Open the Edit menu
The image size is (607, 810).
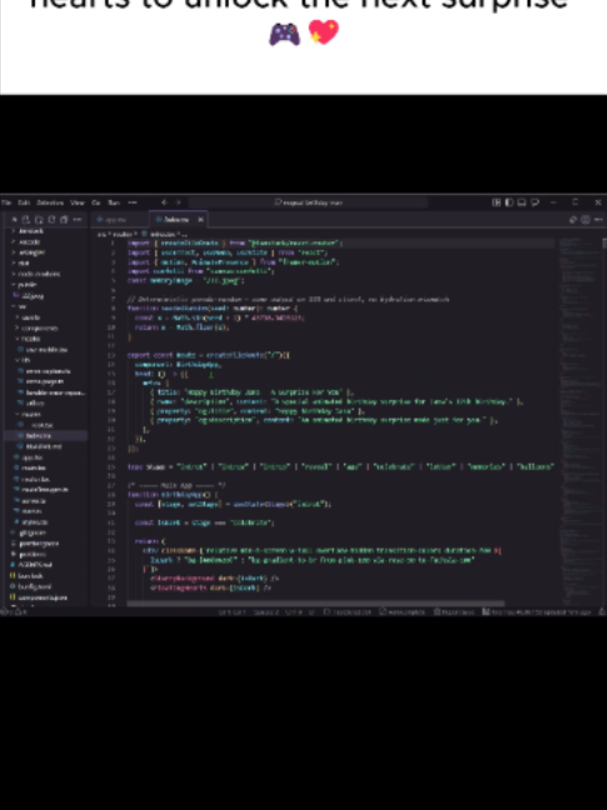point(24,202)
